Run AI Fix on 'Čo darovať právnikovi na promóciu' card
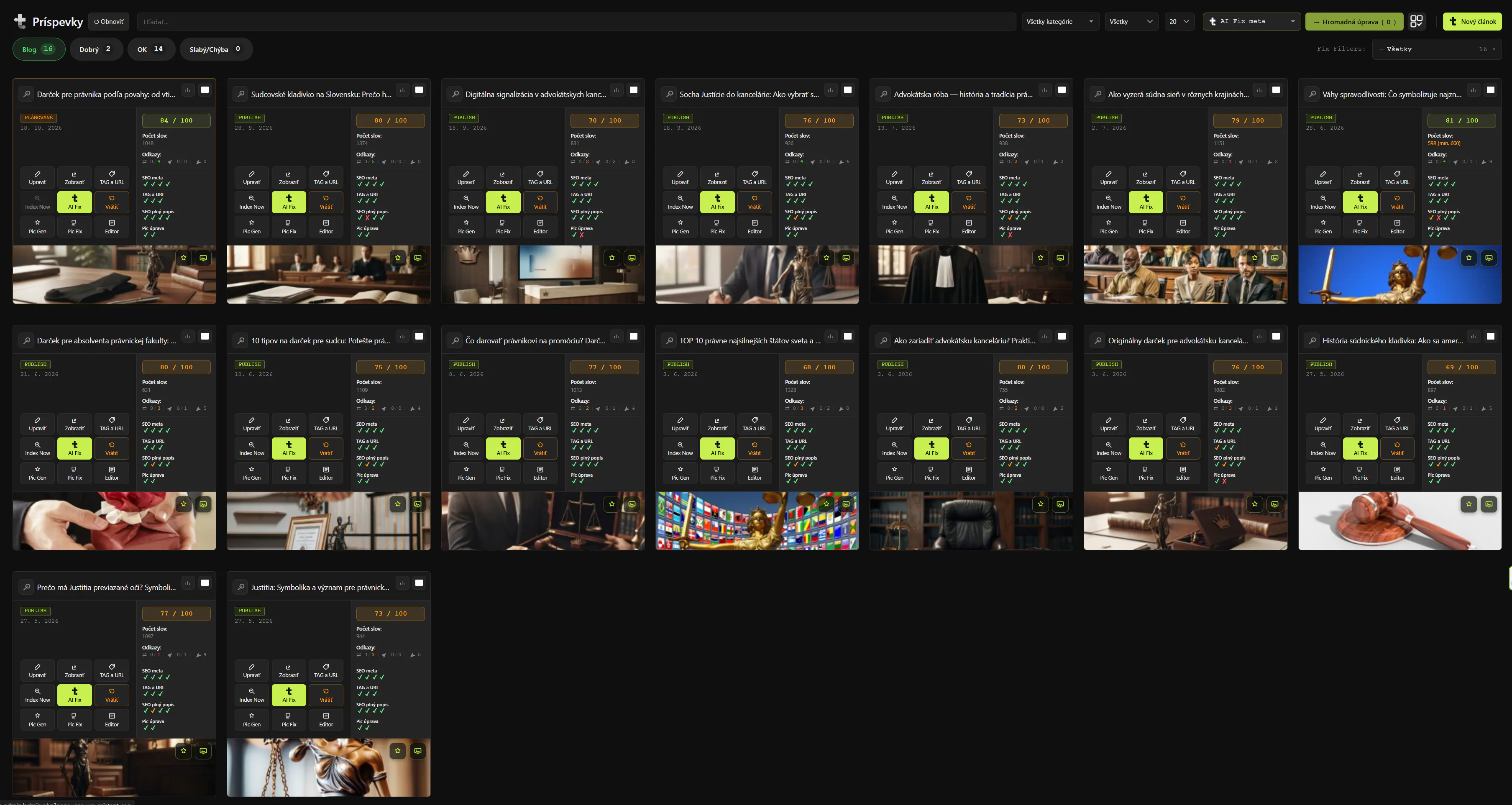 coord(503,448)
